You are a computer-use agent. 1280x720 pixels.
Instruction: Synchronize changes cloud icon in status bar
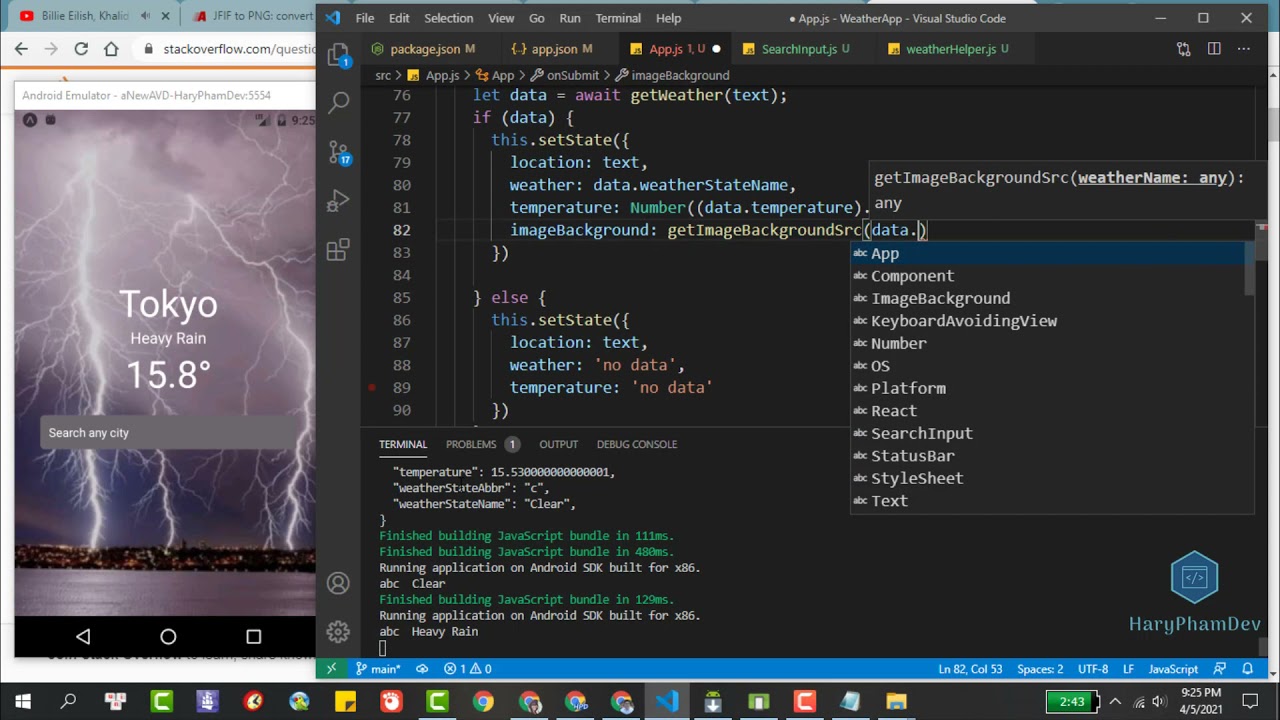(422, 669)
